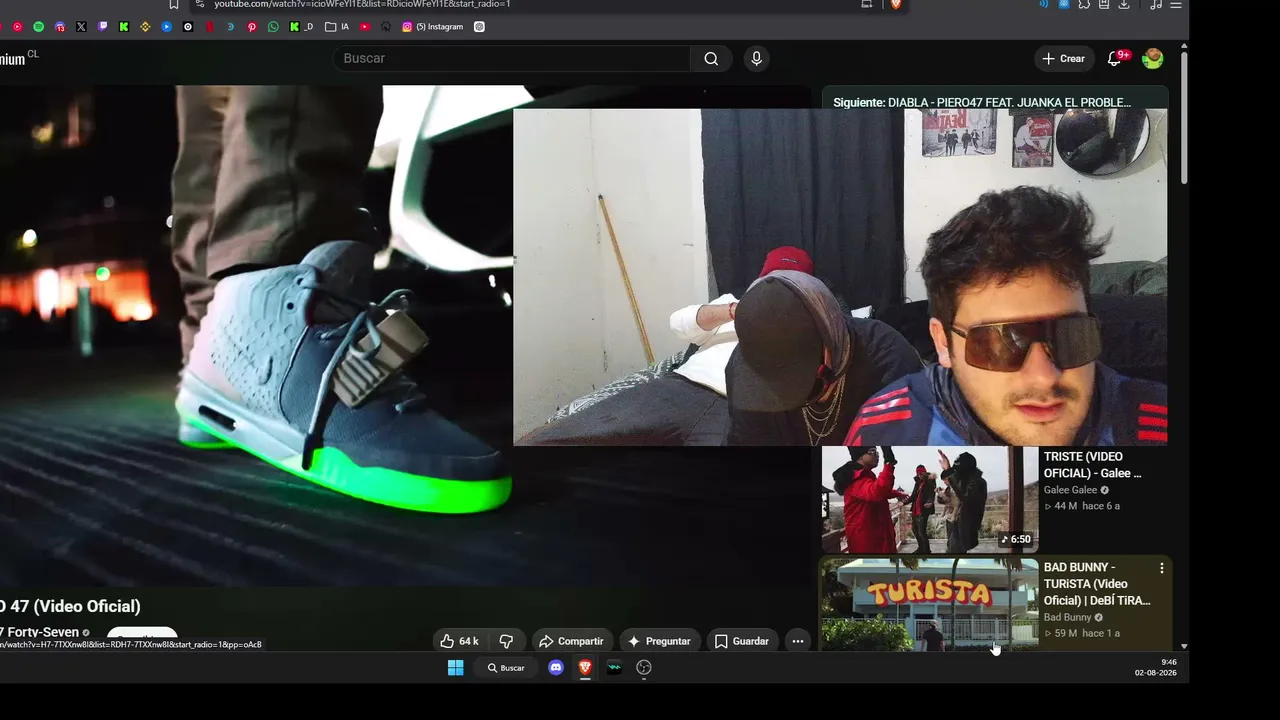Open the Spotify bookmark in the bookmarks bar
Viewport: 1280px width, 720px height.
[39, 27]
